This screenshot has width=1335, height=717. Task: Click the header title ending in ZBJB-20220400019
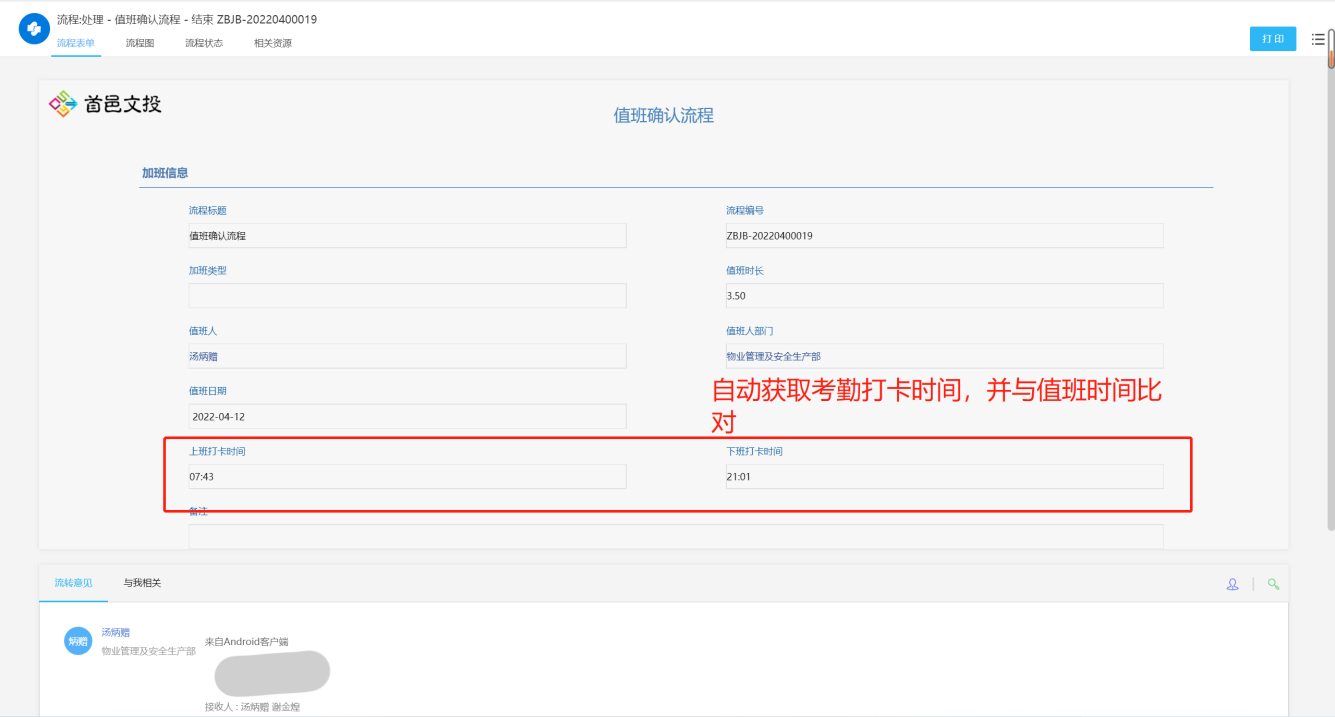pyautogui.click(x=187, y=20)
